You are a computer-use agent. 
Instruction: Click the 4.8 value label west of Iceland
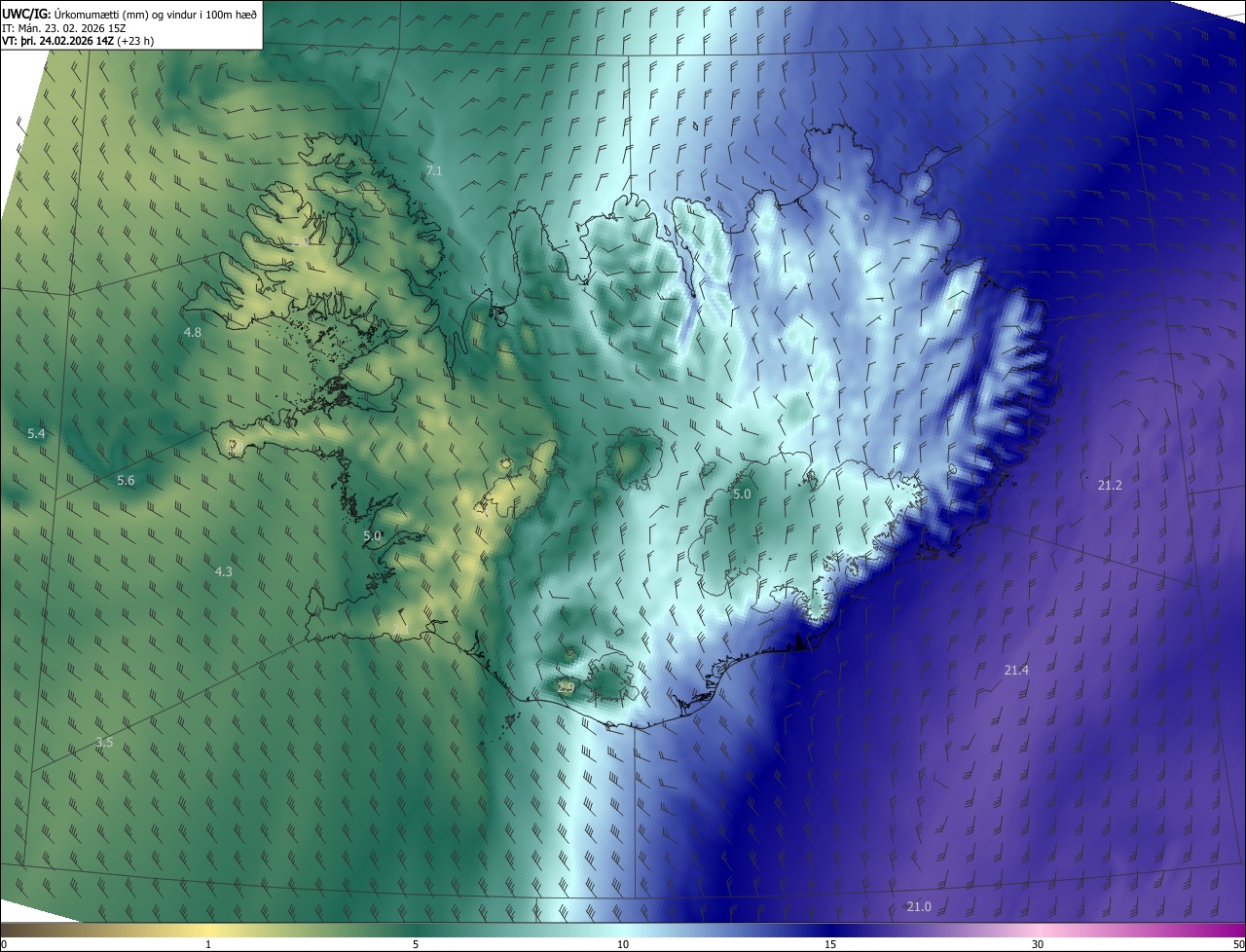tap(192, 333)
